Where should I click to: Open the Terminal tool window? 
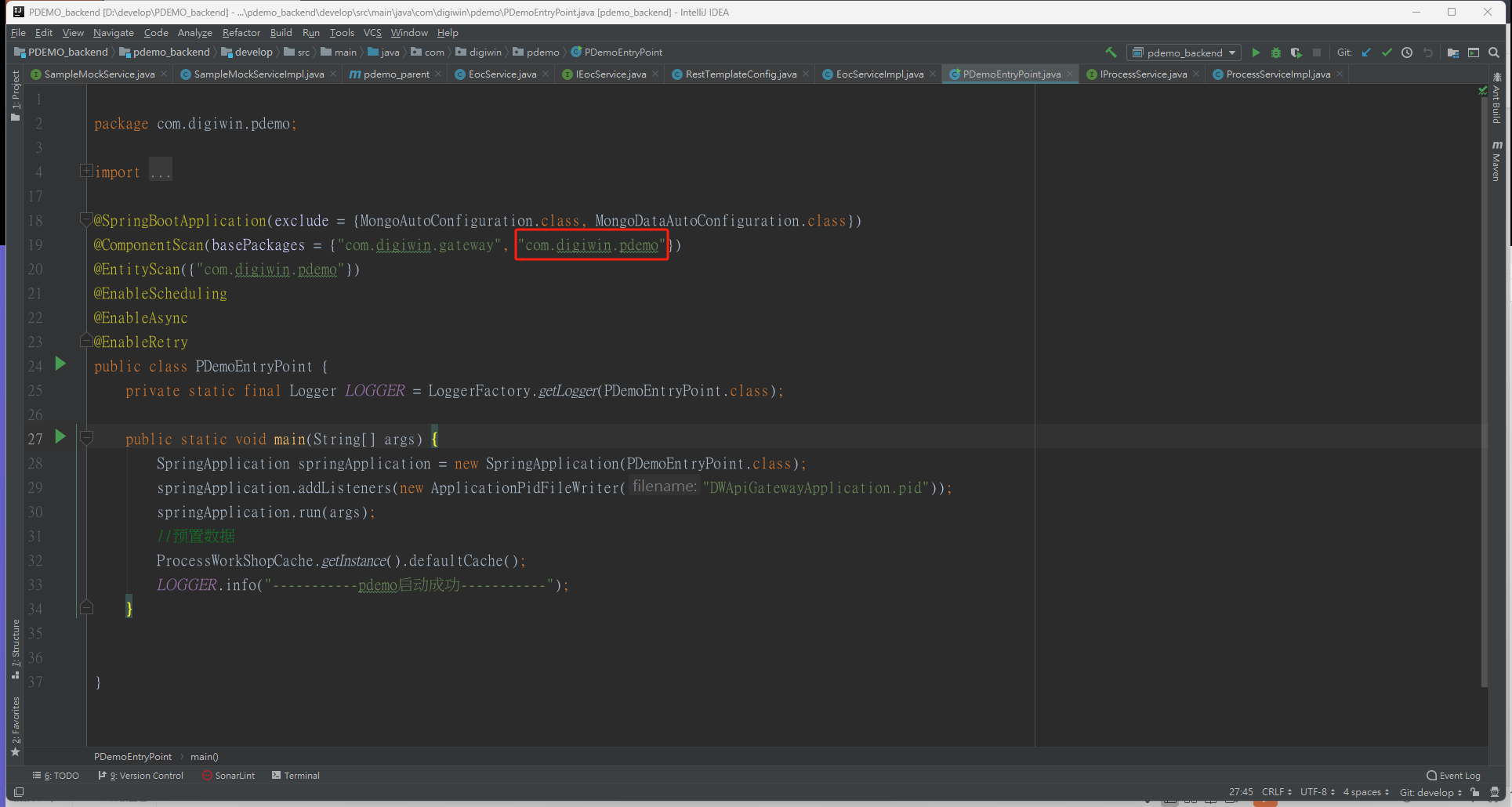click(296, 776)
